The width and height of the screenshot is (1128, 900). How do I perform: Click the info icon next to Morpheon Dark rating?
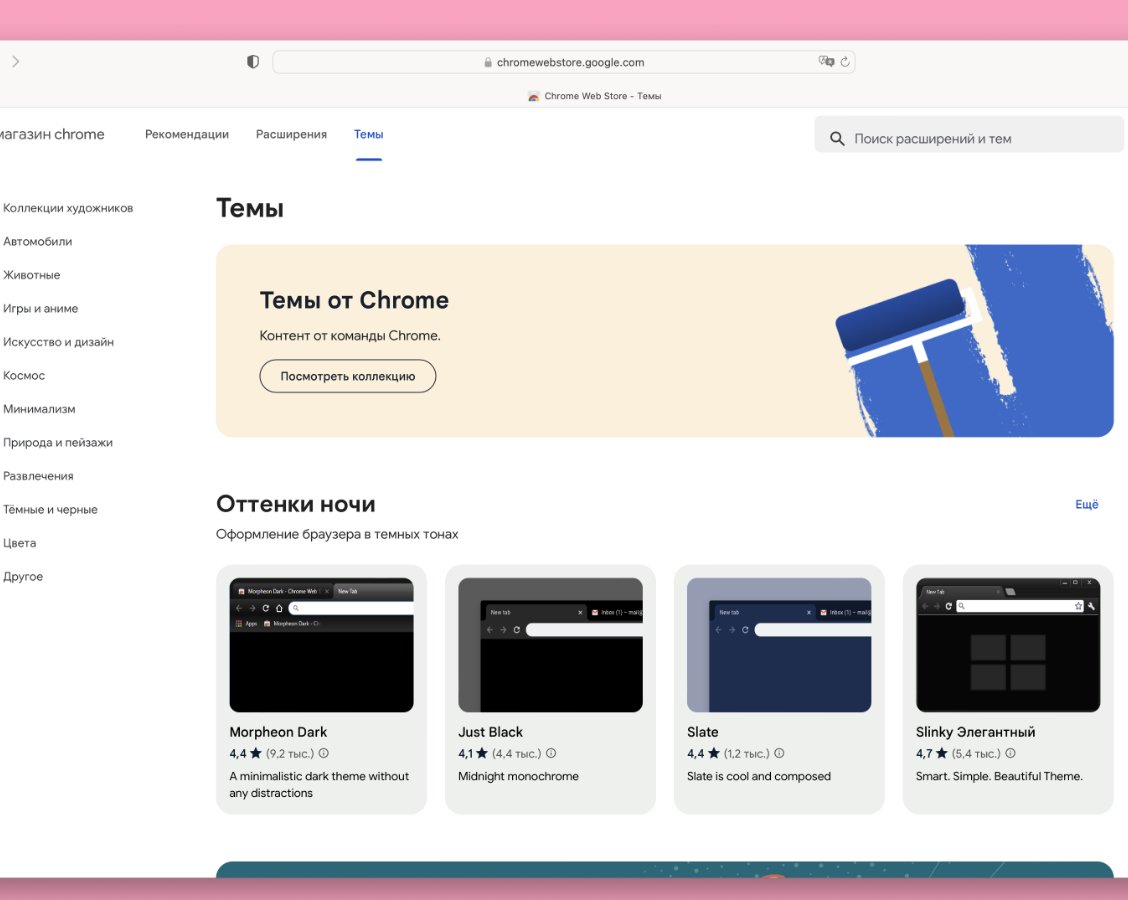tap(326, 753)
